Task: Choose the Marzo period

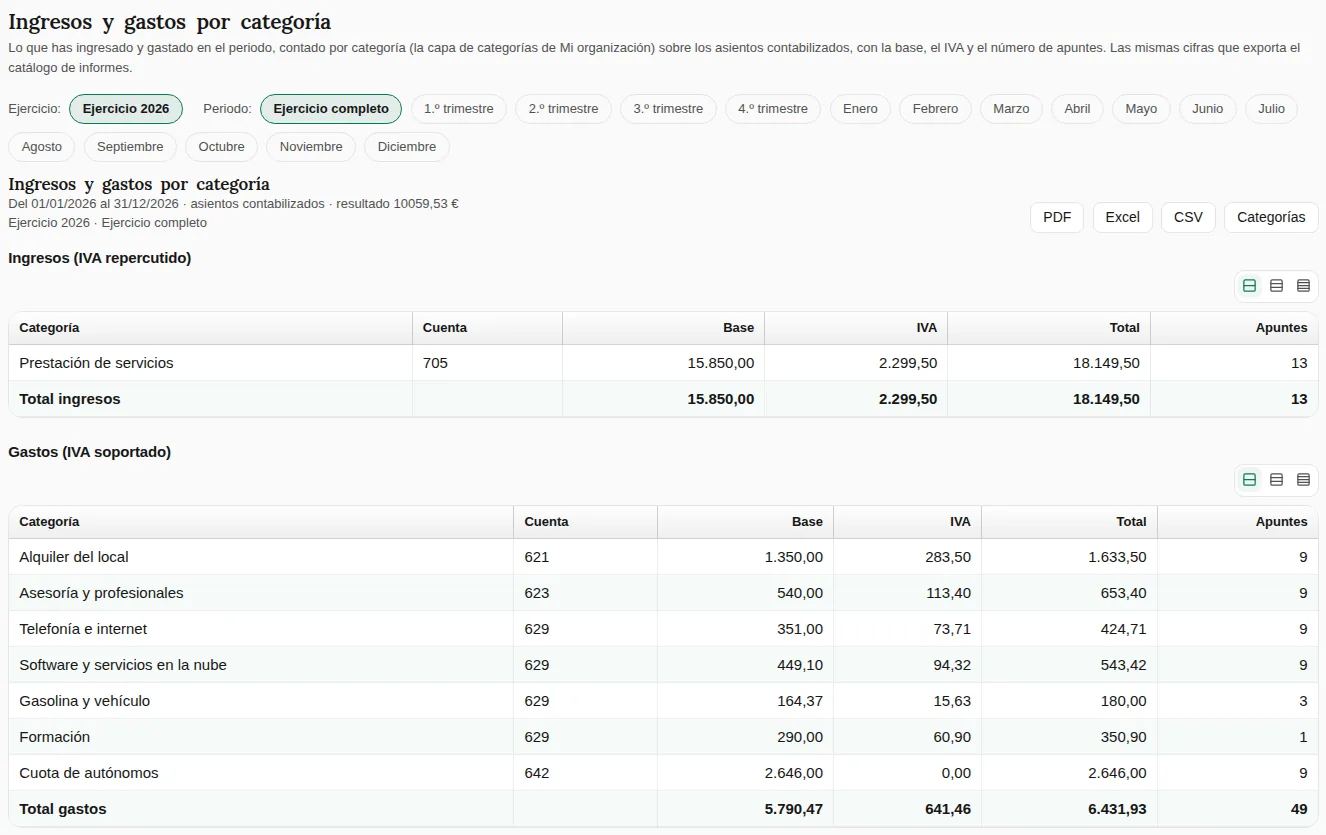Action: click(x=1011, y=109)
